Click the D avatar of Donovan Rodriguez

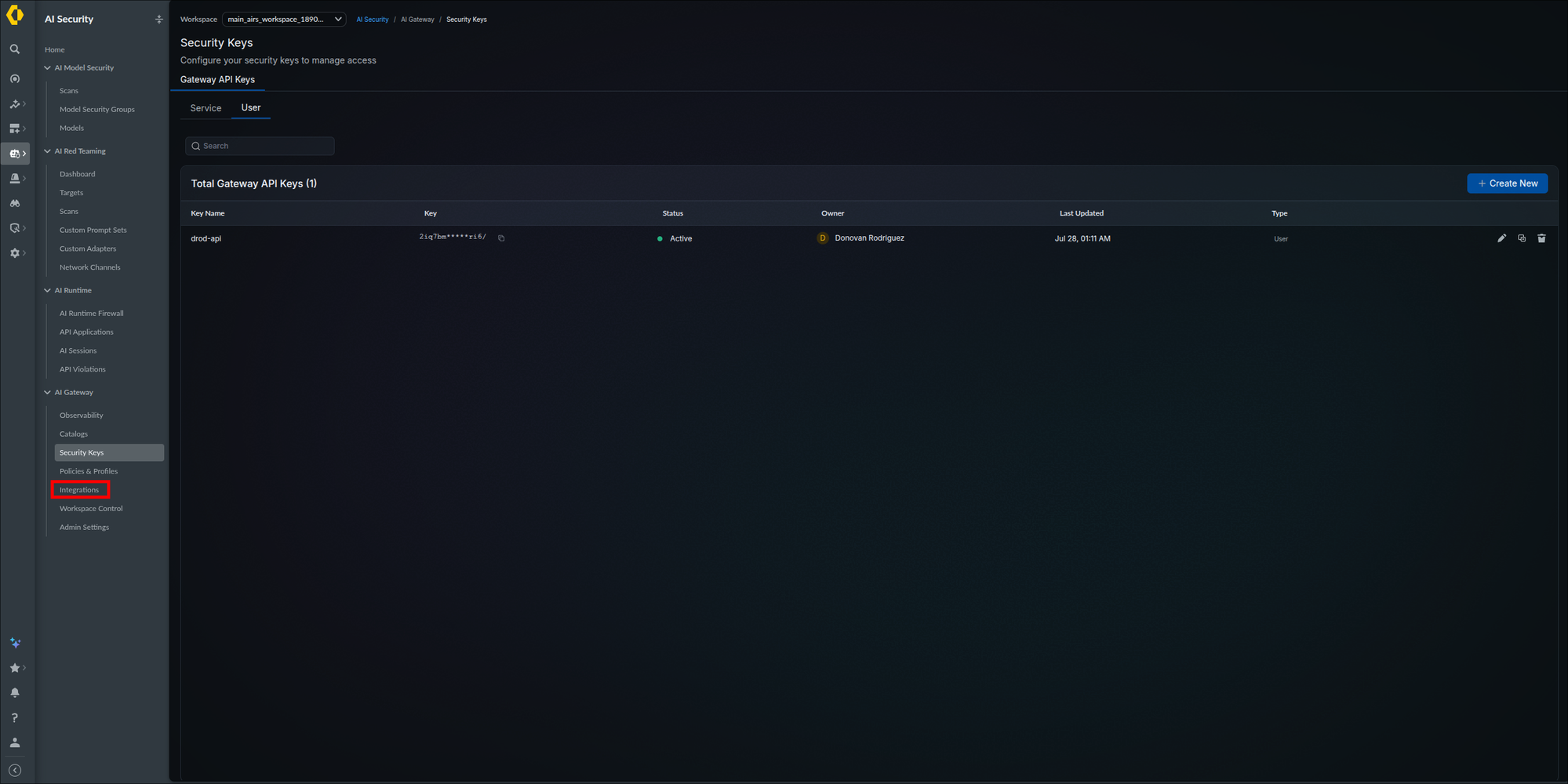822,238
